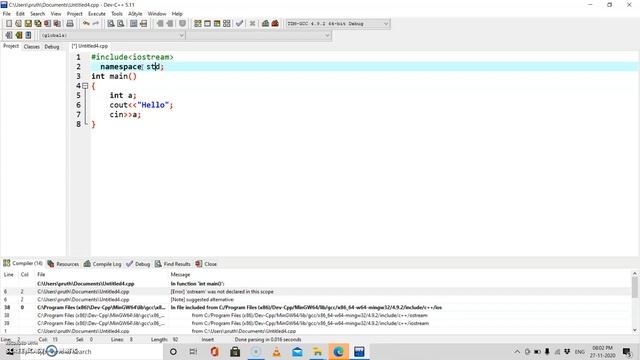
Task: Open the Execute menu
Action: point(97,13)
